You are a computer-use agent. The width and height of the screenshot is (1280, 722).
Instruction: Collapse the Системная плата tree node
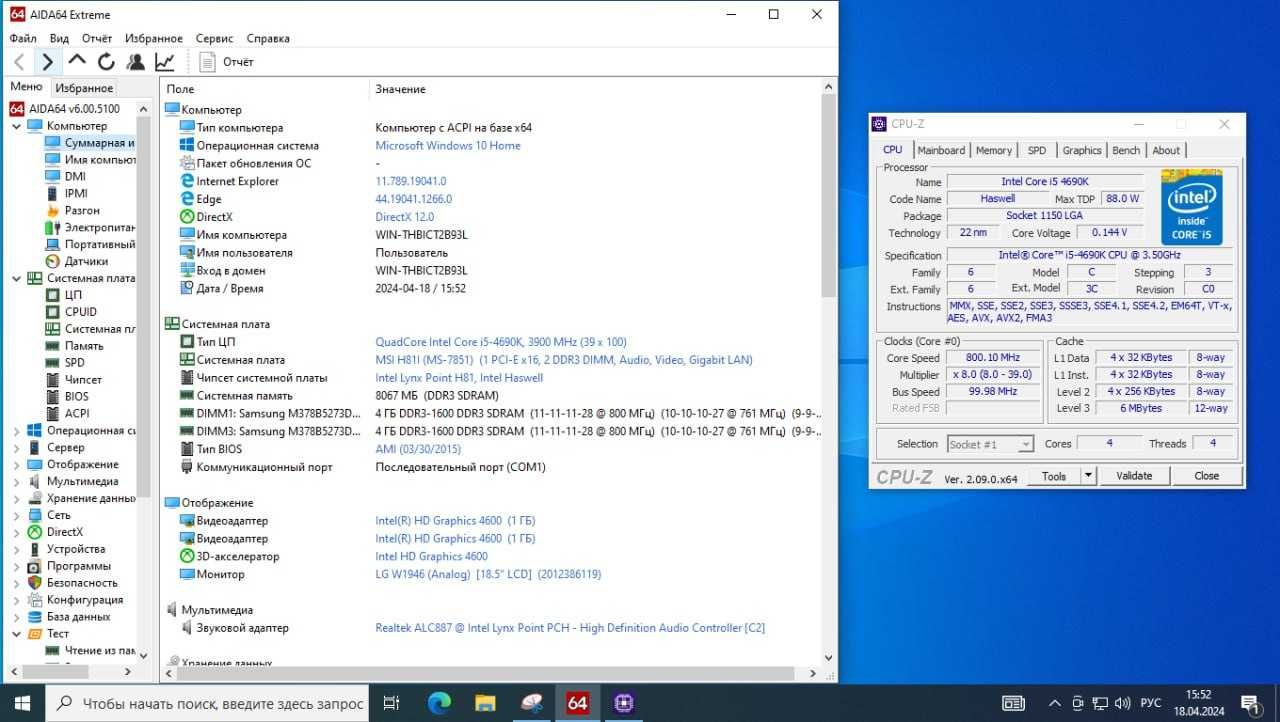tap(17, 278)
